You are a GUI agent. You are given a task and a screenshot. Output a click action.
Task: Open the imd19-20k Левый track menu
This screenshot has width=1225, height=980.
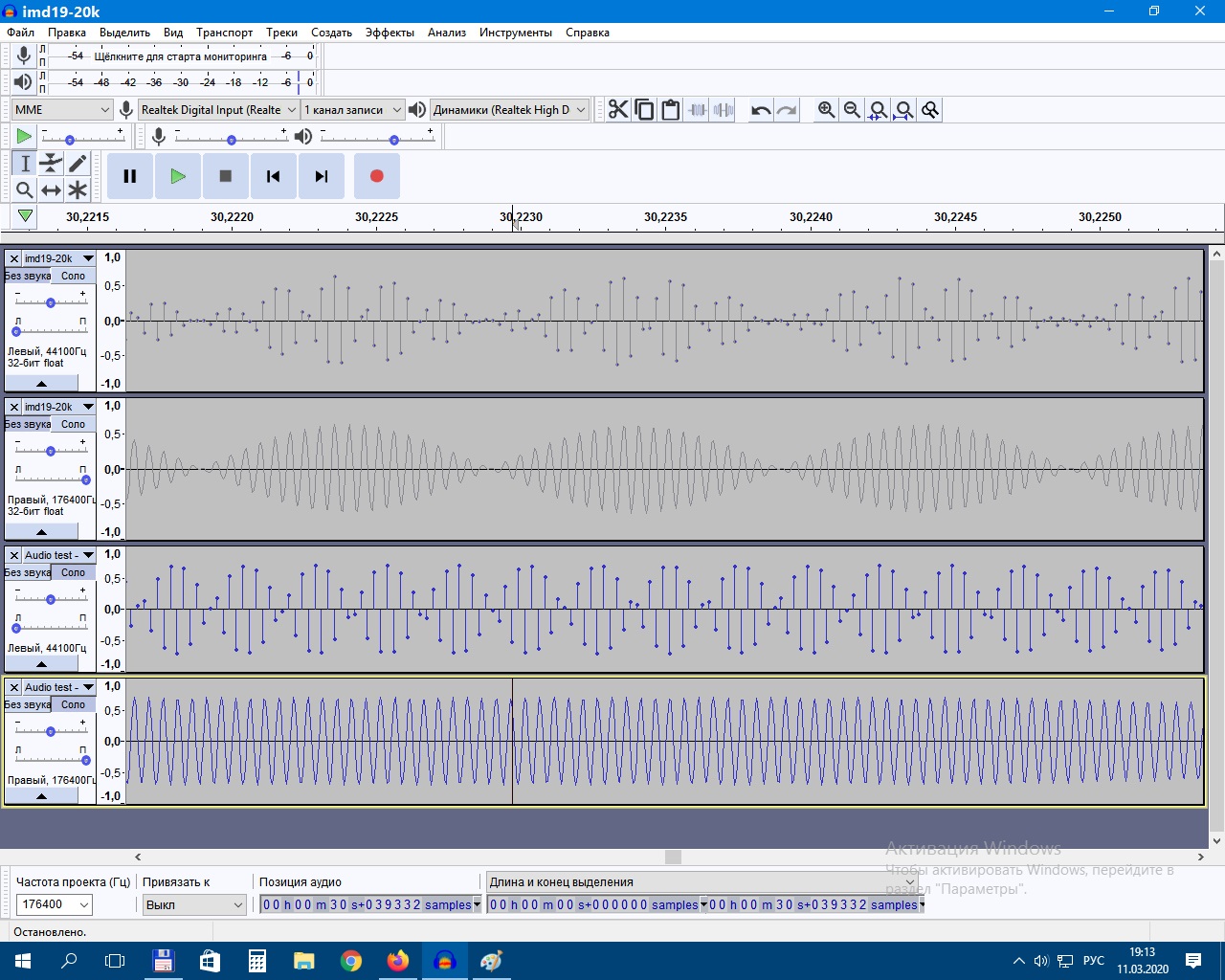pyautogui.click(x=59, y=258)
